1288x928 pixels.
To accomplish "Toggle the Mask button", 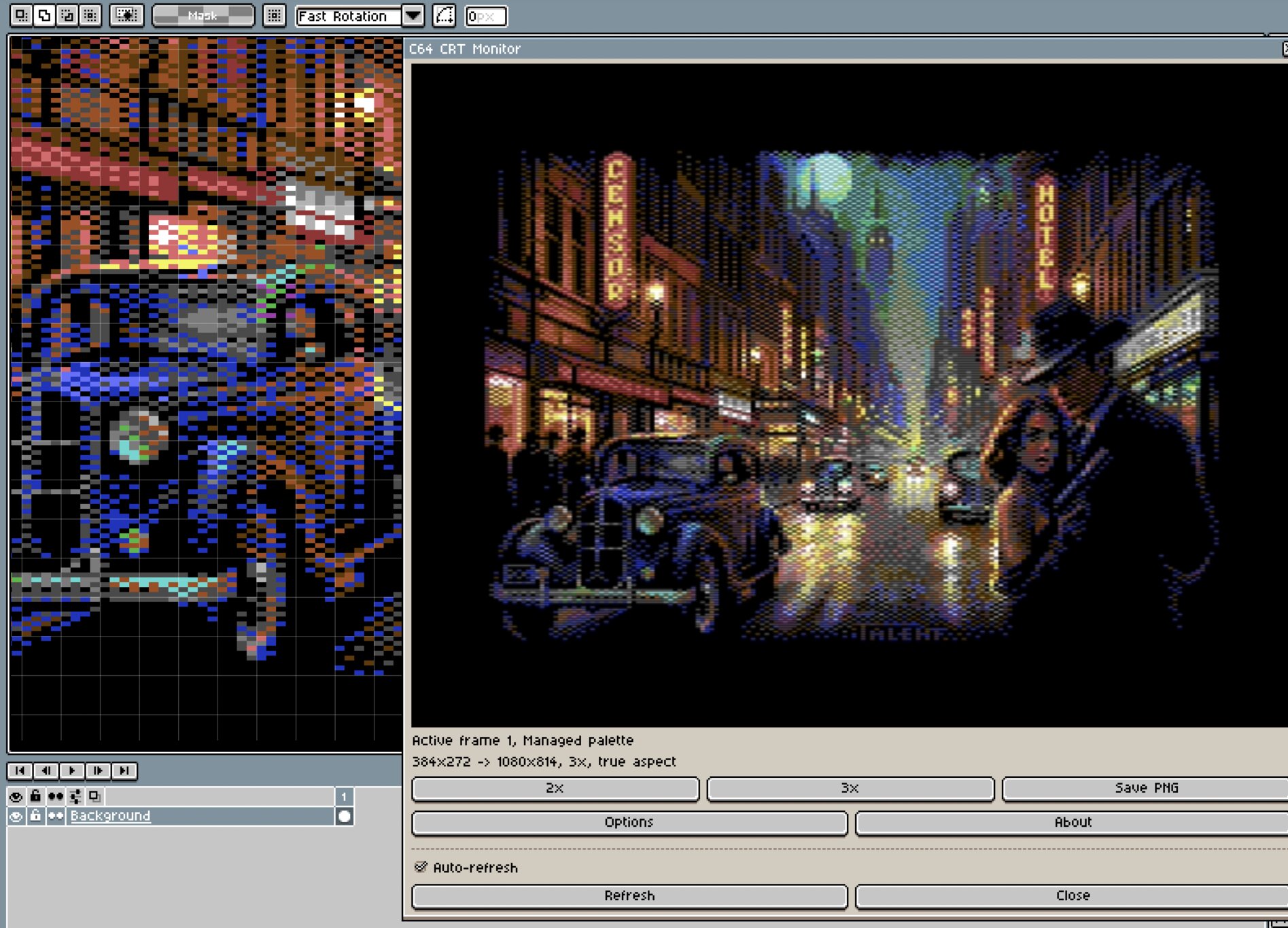I will (203, 15).
